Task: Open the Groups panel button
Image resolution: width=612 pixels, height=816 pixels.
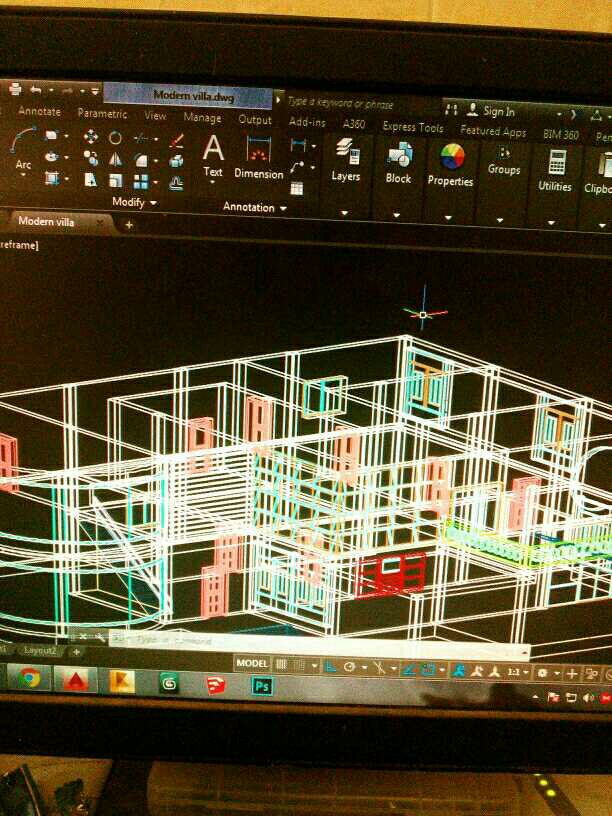Action: pos(503,160)
